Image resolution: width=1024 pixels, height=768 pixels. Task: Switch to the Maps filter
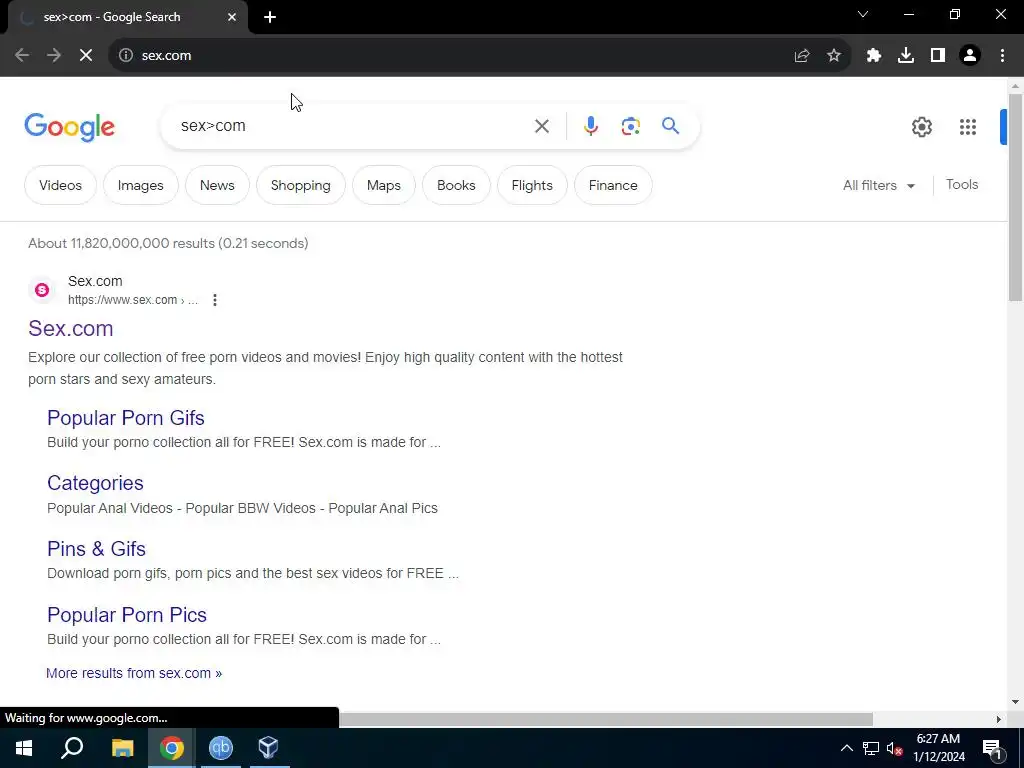pos(383,185)
